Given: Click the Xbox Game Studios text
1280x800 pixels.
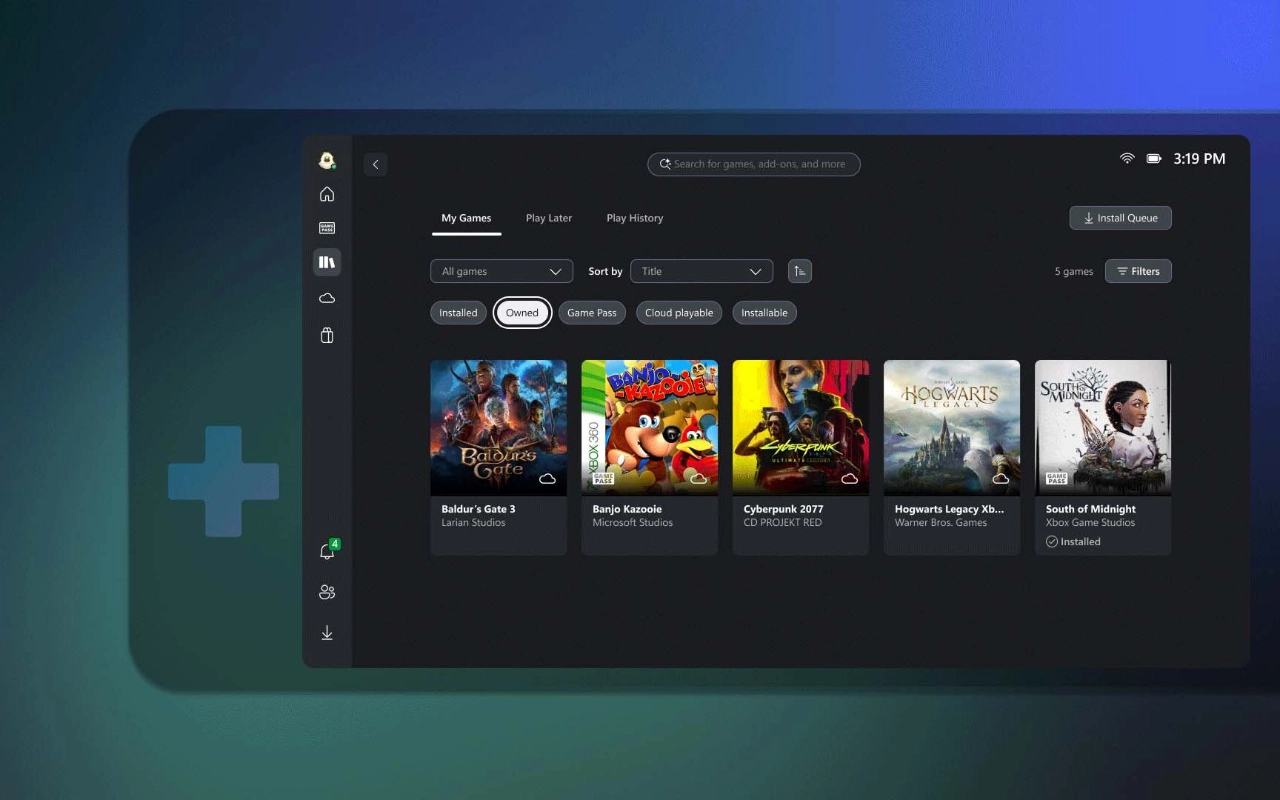Looking at the screenshot, I should pos(1090,523).
